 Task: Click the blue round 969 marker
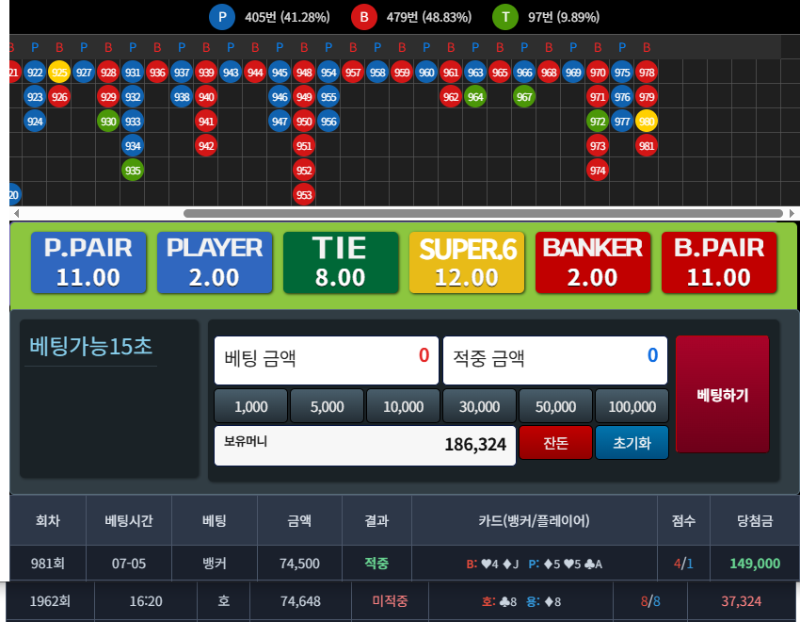(573, 72)
